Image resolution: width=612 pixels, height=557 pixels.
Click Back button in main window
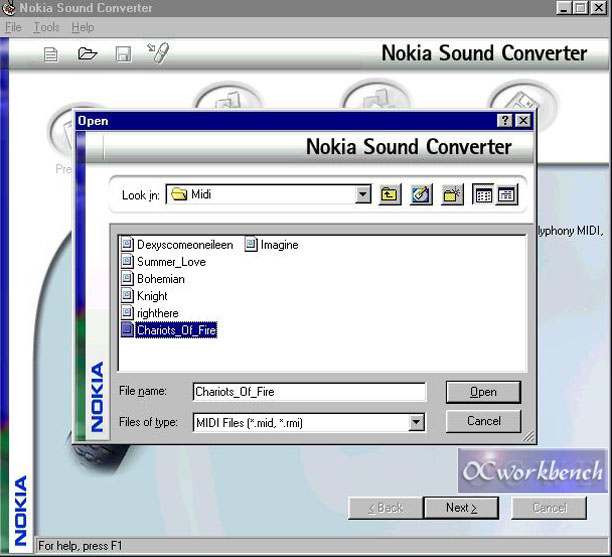(x=386, y=508)
